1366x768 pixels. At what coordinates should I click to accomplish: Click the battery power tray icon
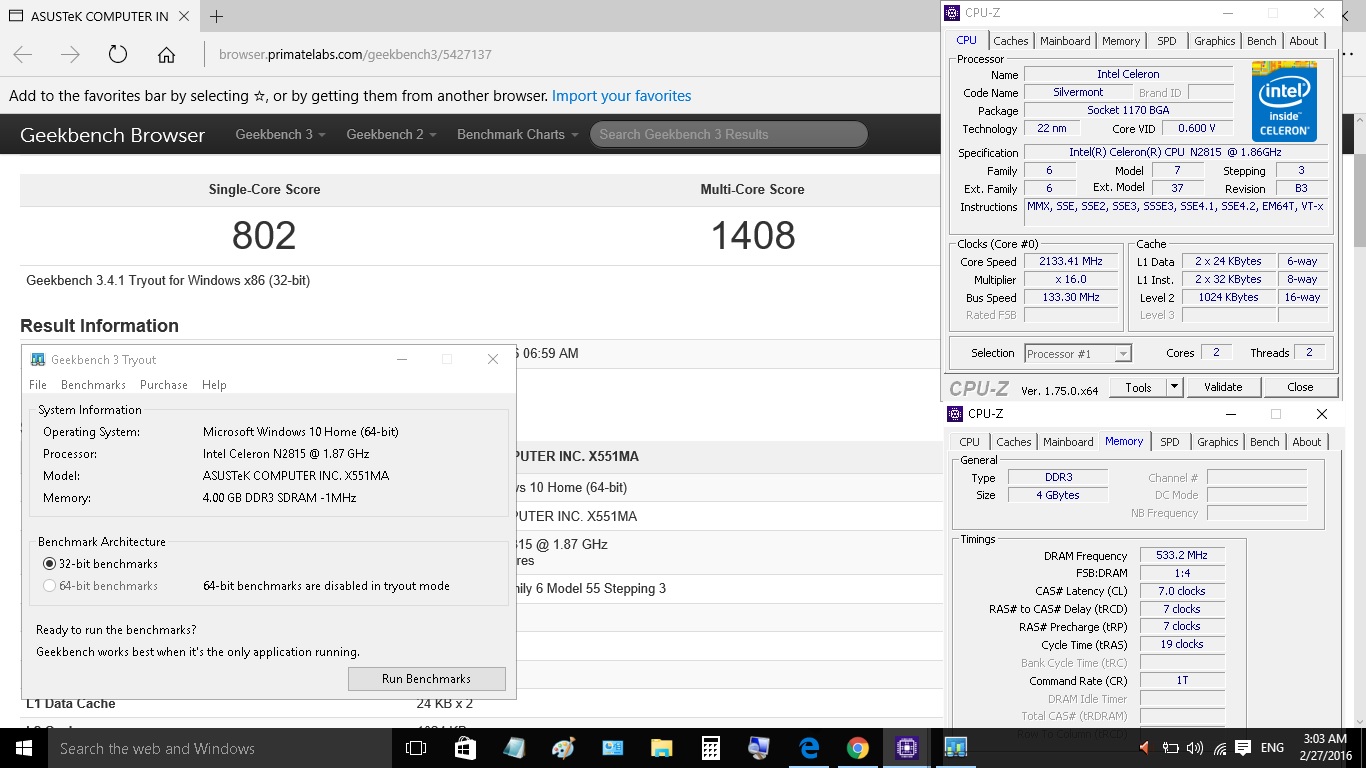[x=1171, y=748]
